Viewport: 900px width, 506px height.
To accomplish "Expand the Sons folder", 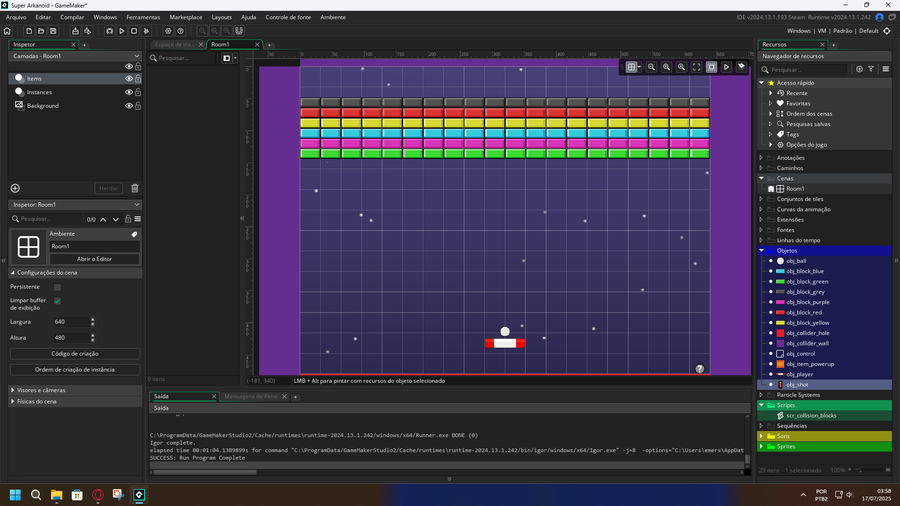I will coord(762,436).
